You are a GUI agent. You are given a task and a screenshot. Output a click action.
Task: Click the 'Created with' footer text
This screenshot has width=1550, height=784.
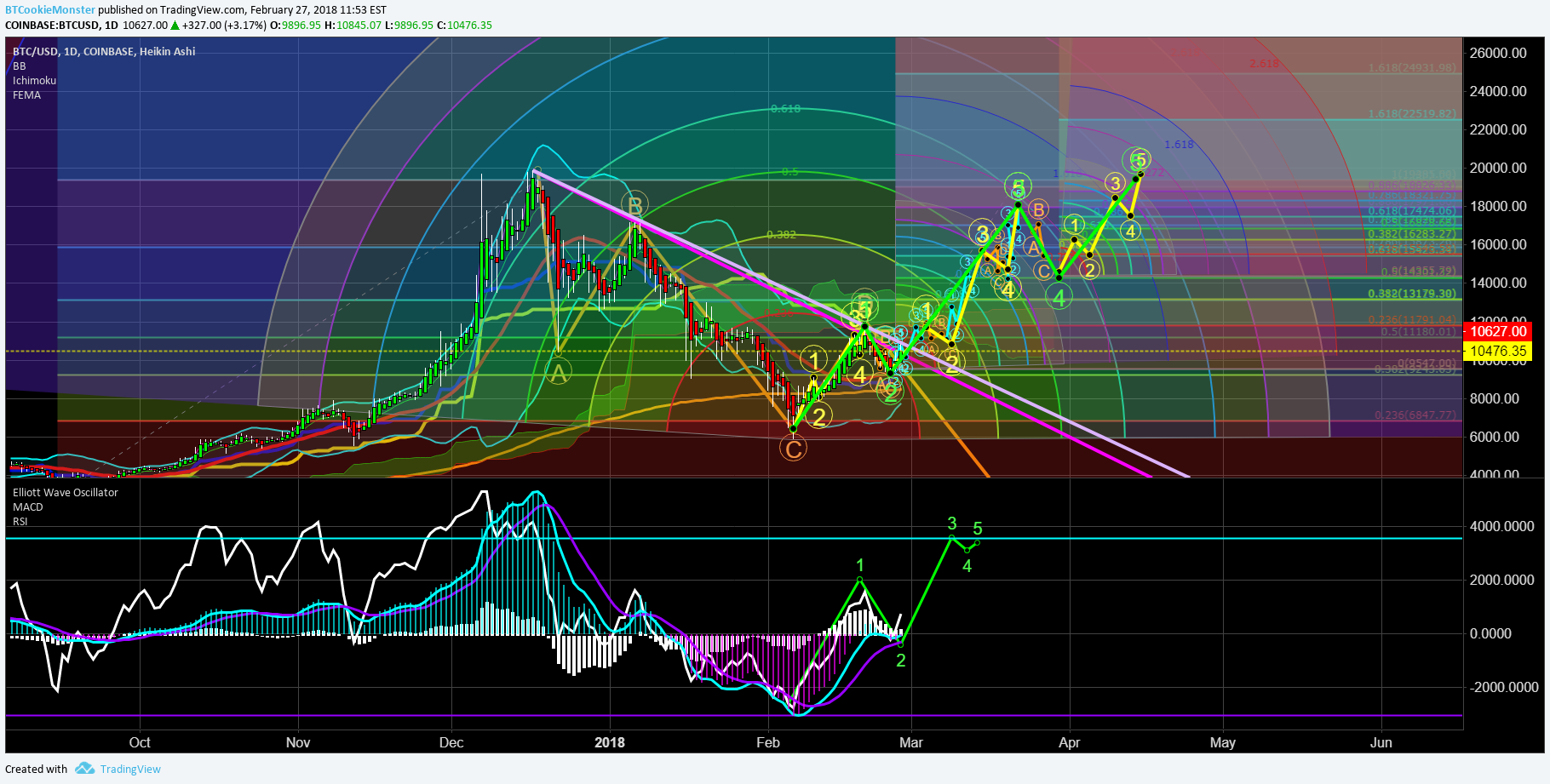click(37, 769)
